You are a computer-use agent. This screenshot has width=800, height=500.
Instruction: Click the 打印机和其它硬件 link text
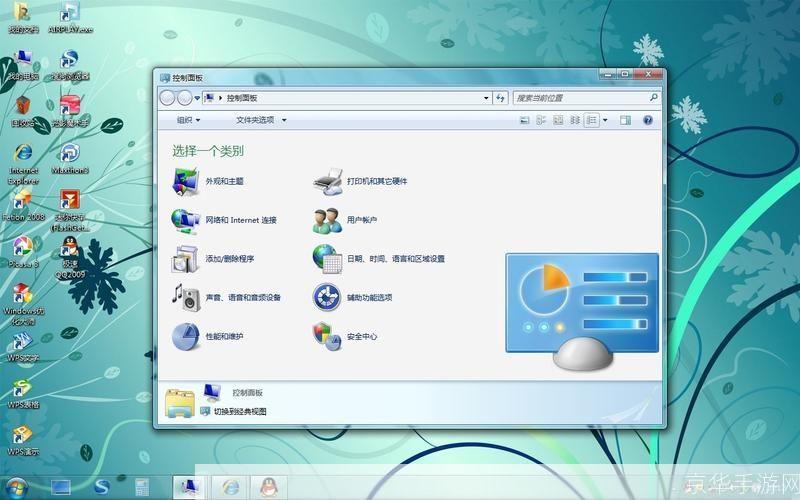pos(377,182)
